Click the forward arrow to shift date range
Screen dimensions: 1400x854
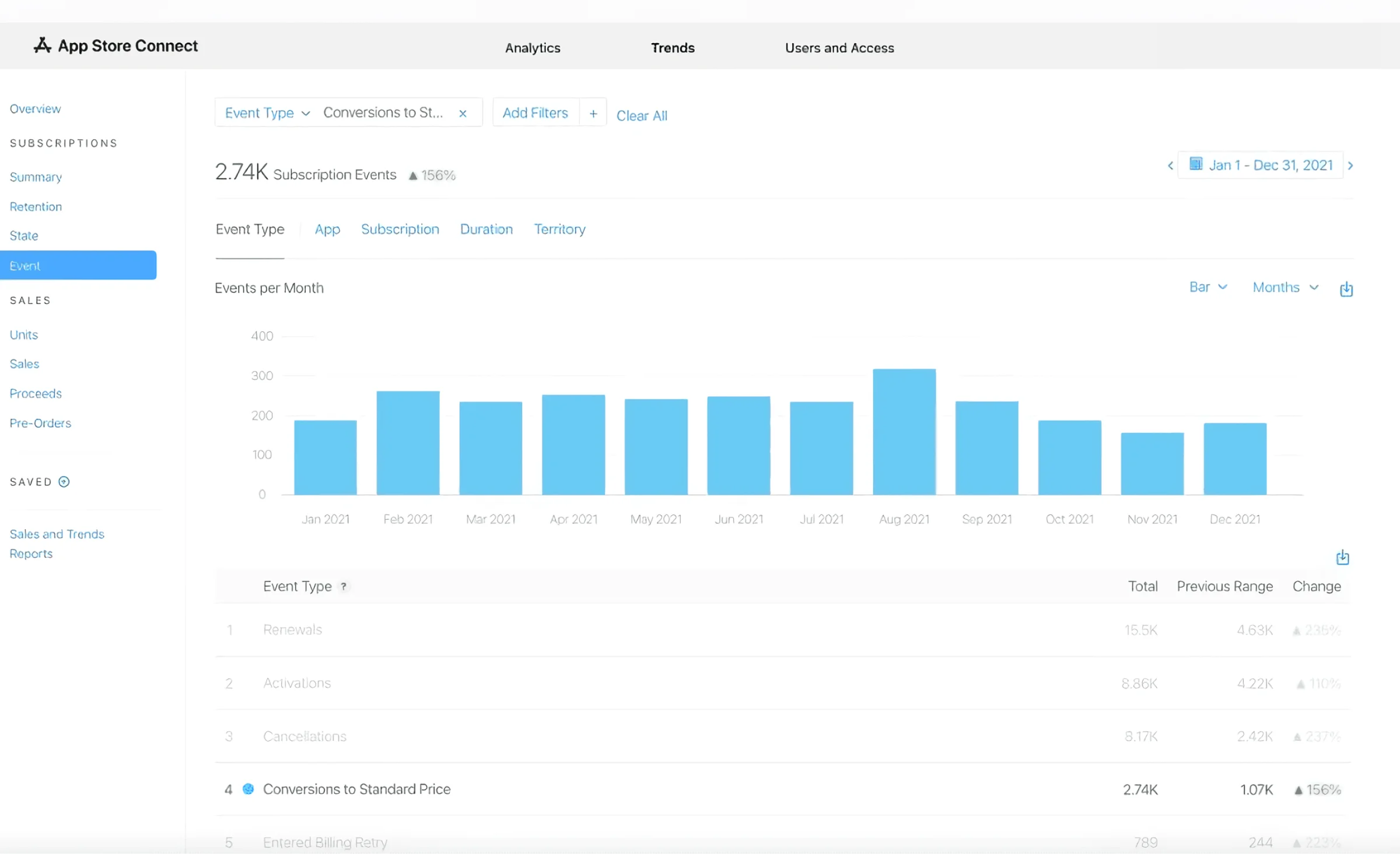coord(1352,165)
